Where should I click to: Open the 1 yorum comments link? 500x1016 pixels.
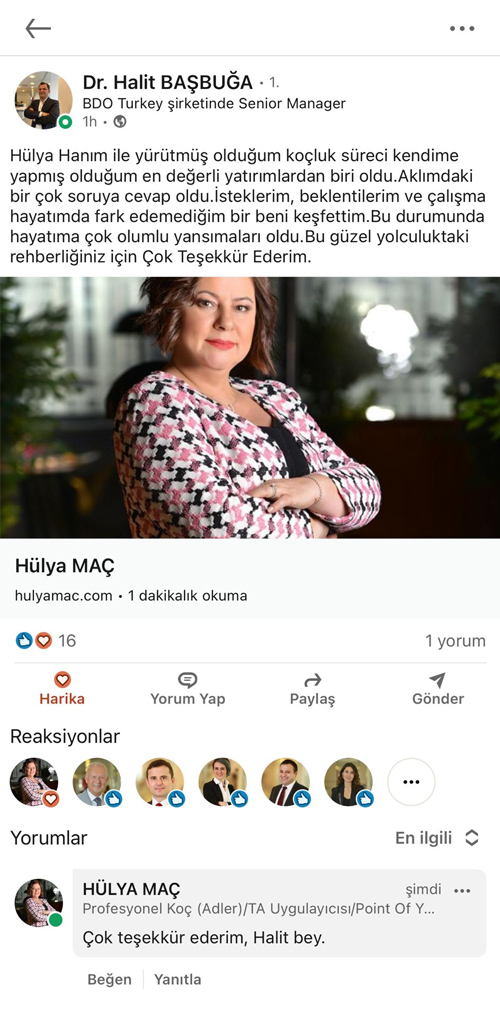455,641
